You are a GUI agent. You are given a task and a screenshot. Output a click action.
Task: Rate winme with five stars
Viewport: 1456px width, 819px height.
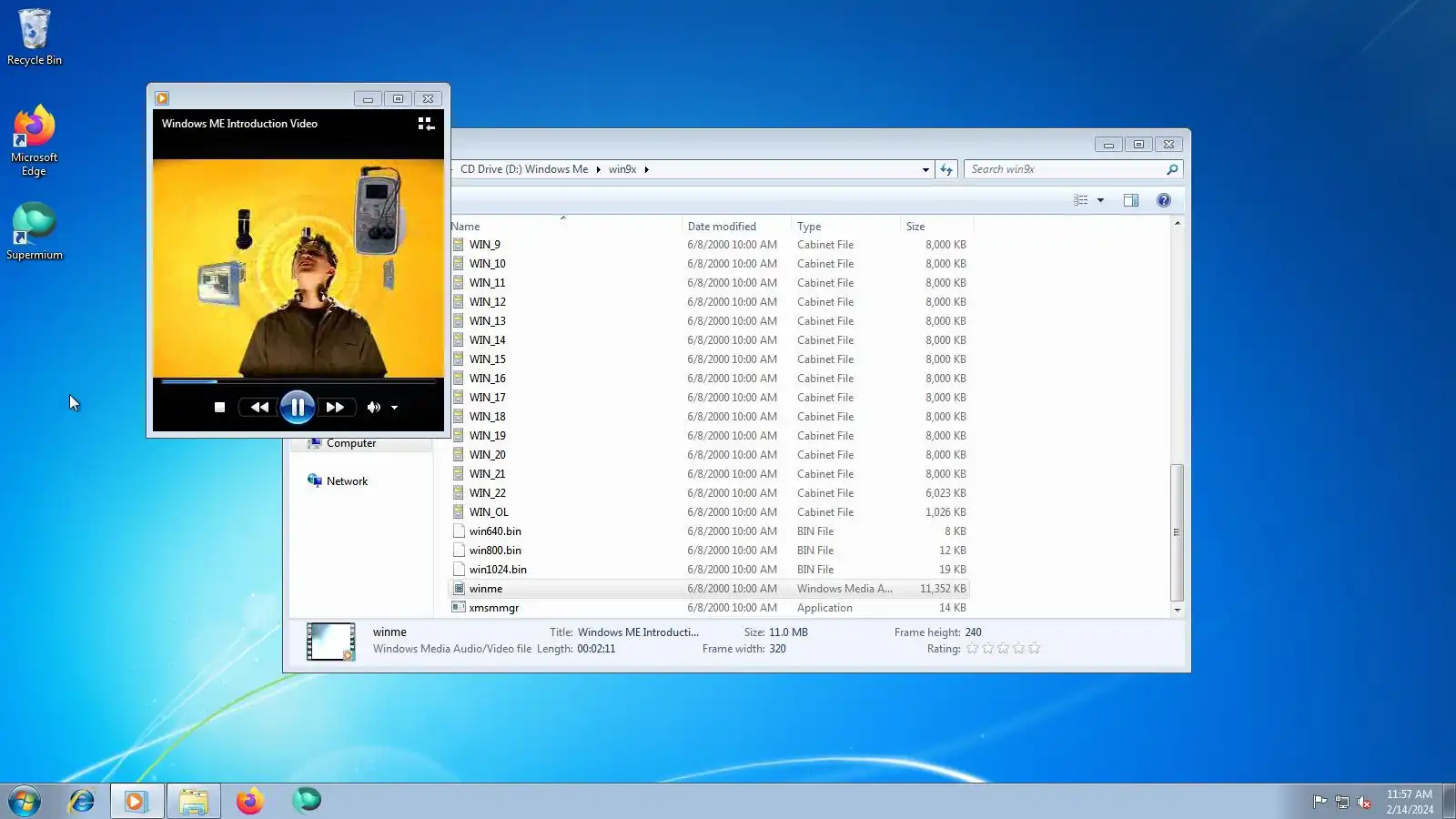coord(1035,649)
